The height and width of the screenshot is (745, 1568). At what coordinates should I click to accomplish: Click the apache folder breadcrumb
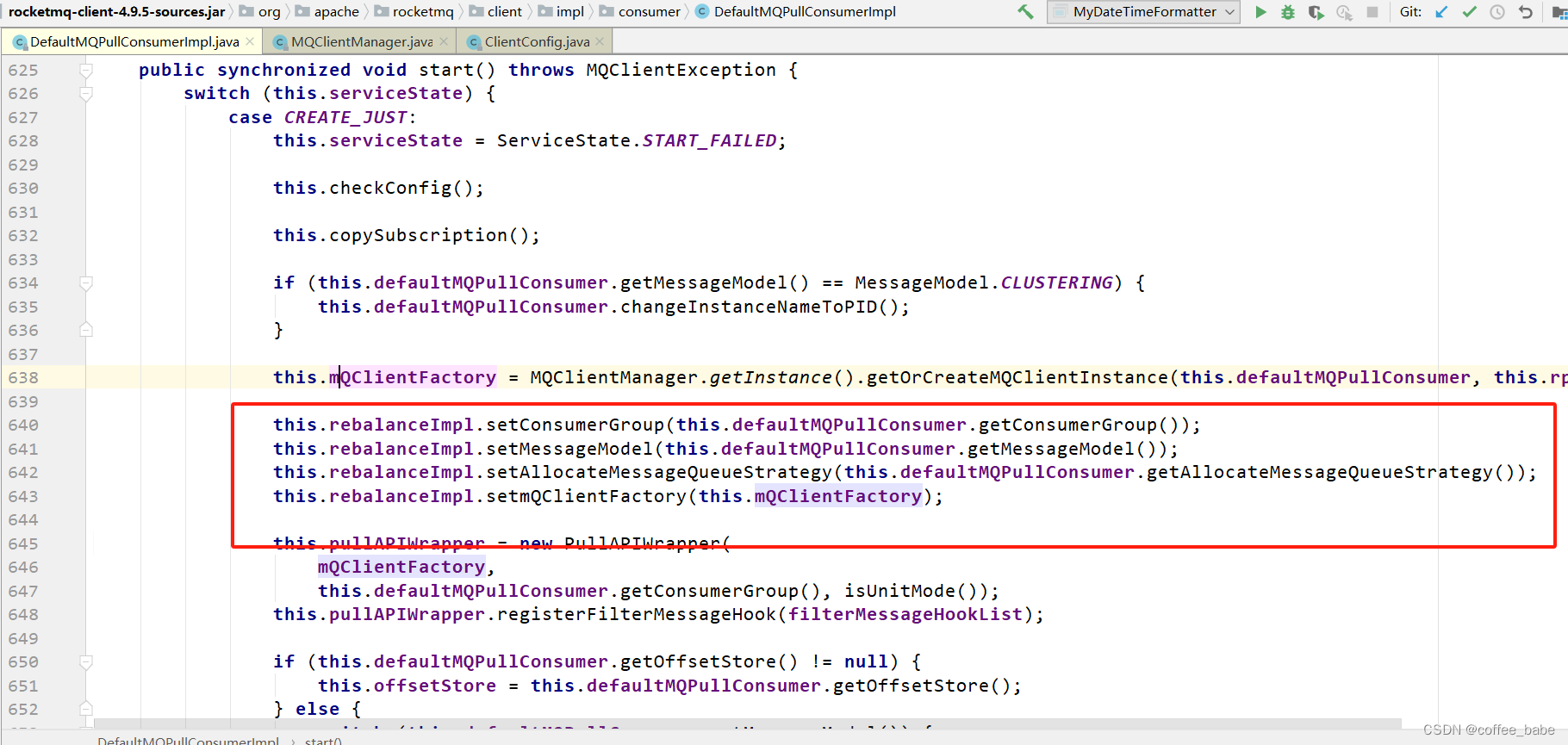pyautogui.click(x=327, y=12)
